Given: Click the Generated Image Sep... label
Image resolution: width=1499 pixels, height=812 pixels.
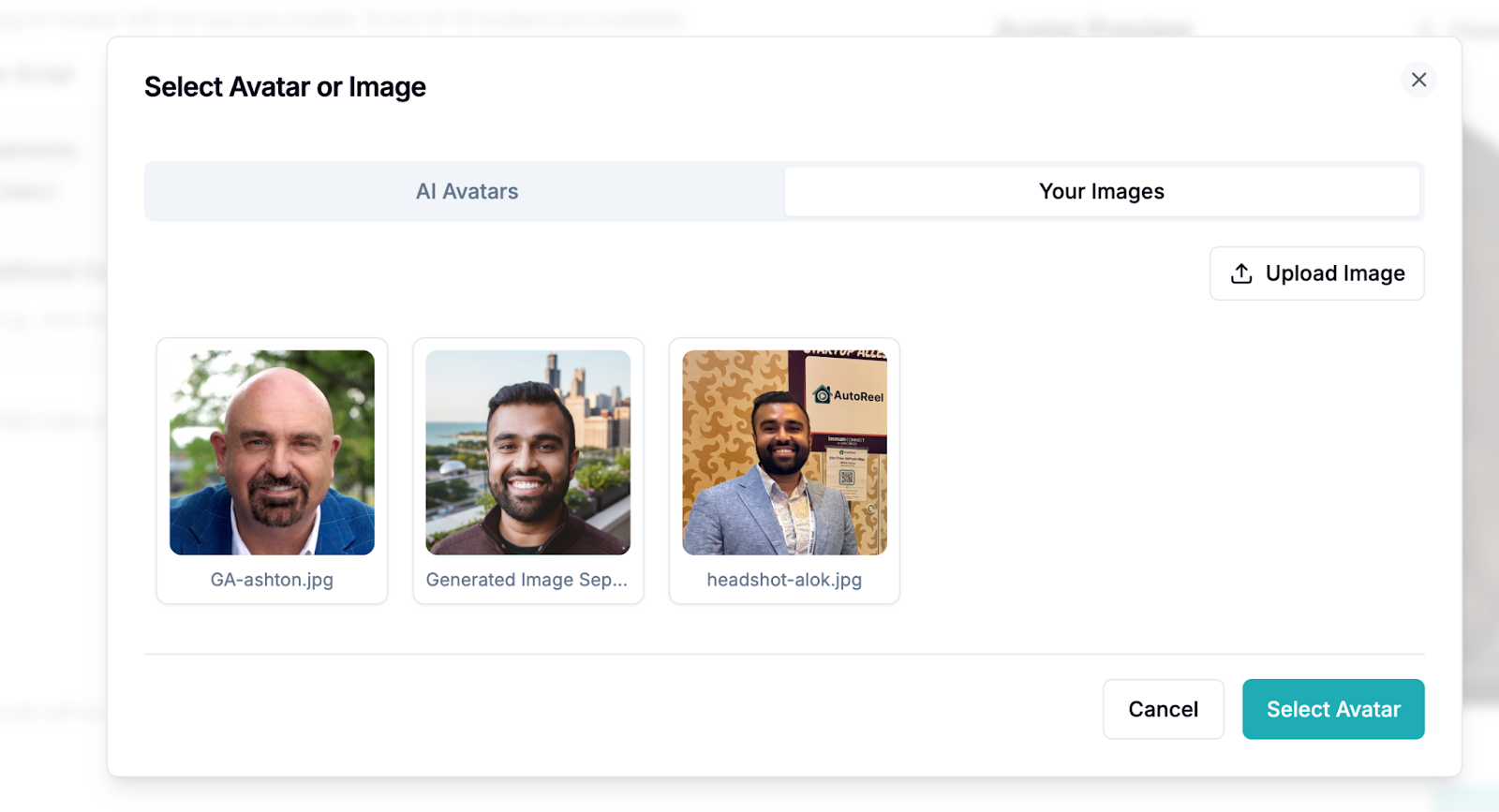Looking at the screenshot, I should [527, 580].
